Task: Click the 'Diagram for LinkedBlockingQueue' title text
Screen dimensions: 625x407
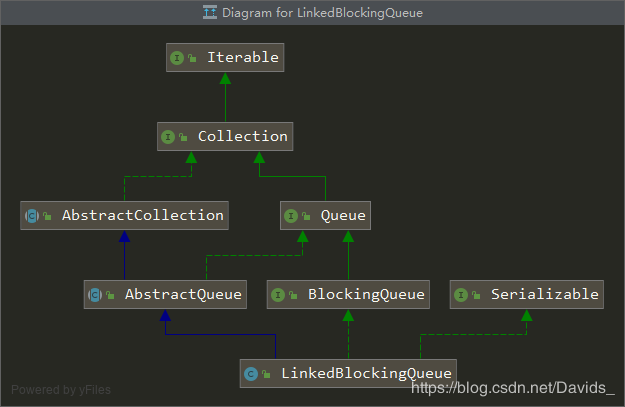Action: tap(322, 13)
